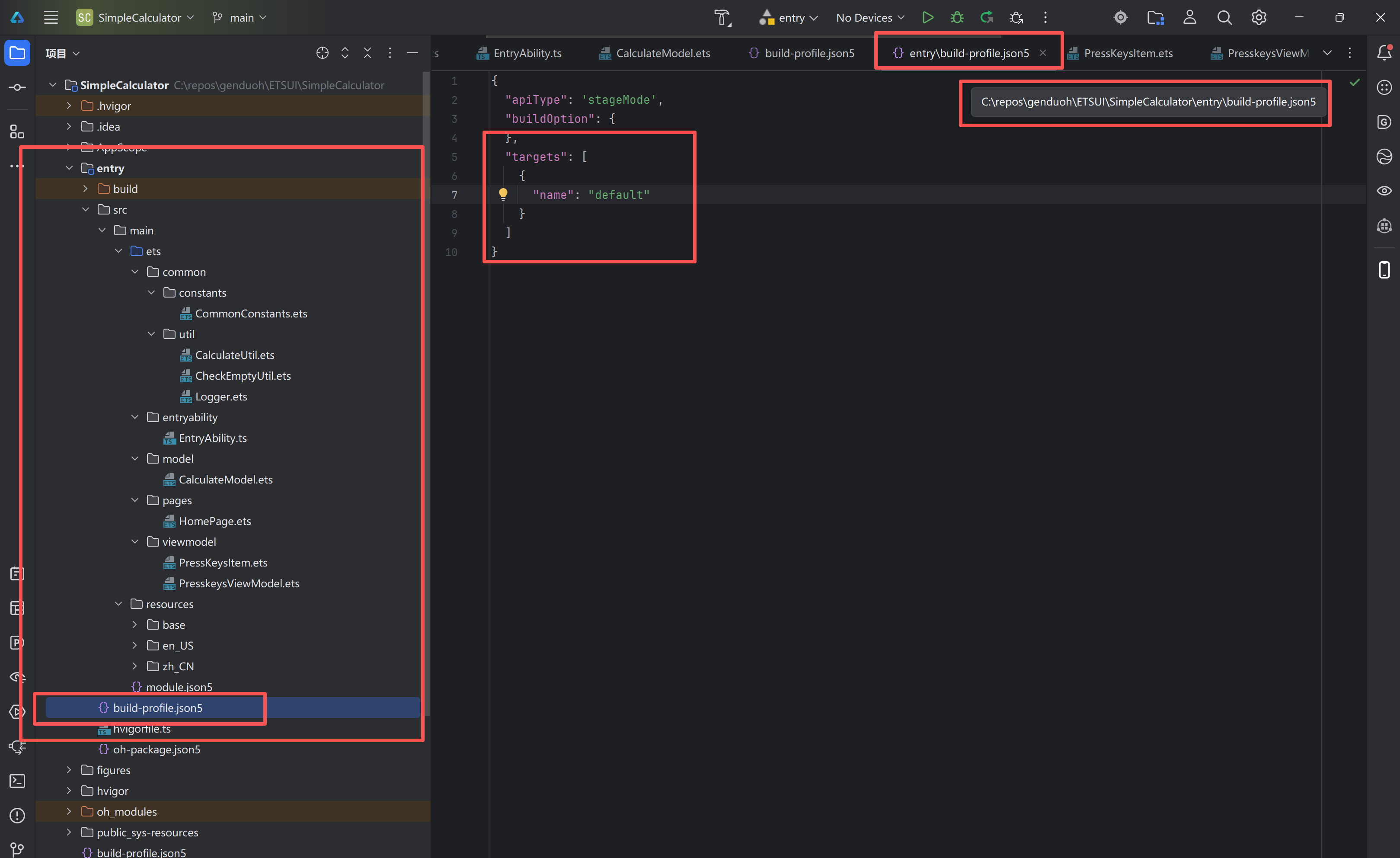Click the lightbulb intention icon on line 7
The width and height of the screenshot is (1400, 858).
(503, 194)
